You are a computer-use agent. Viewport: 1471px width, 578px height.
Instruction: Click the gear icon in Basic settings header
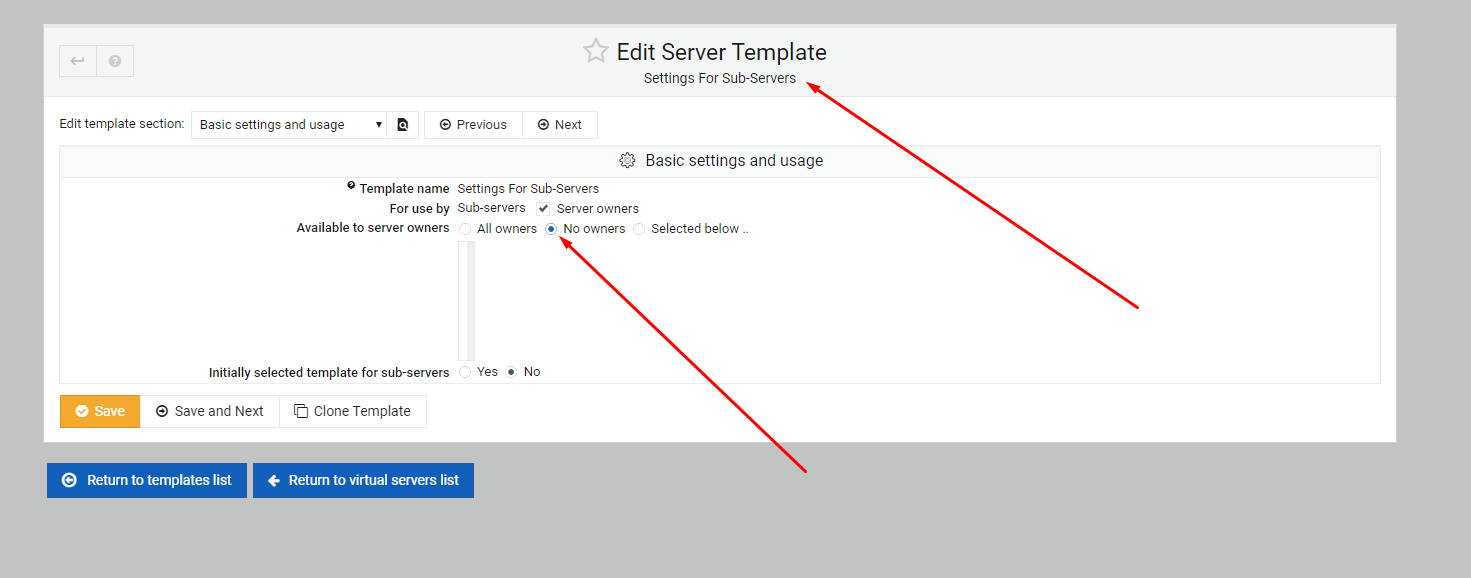tap(628, 160)
